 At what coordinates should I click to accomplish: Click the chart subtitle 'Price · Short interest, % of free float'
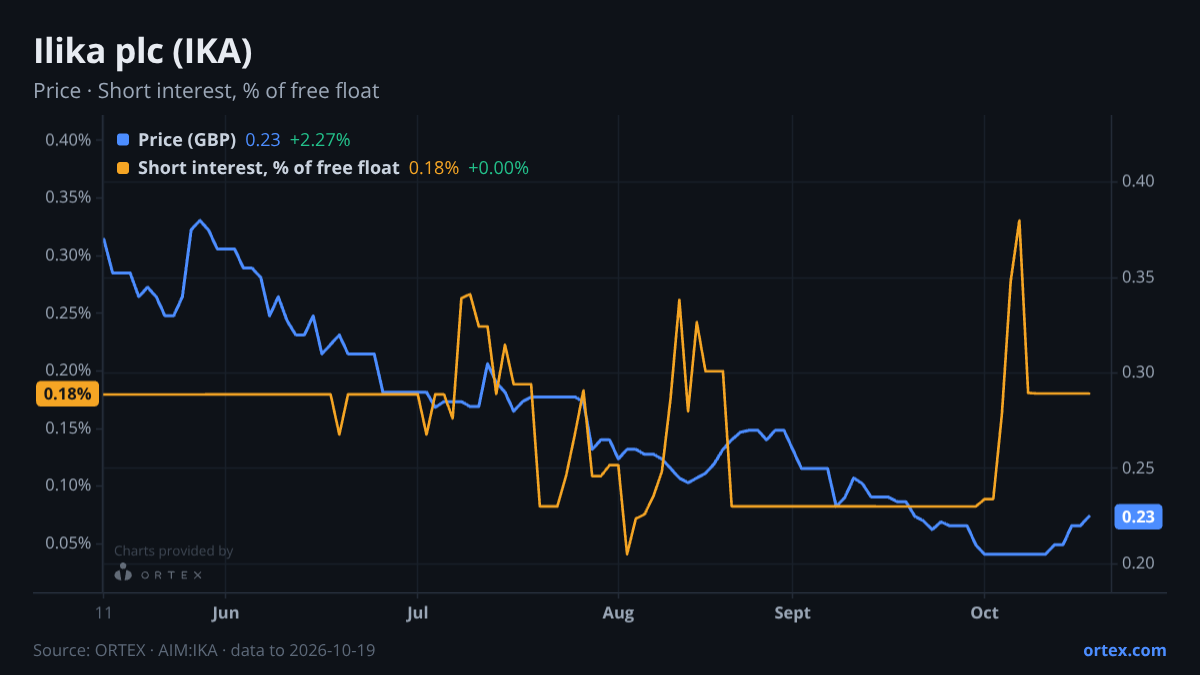pos(206,91)
